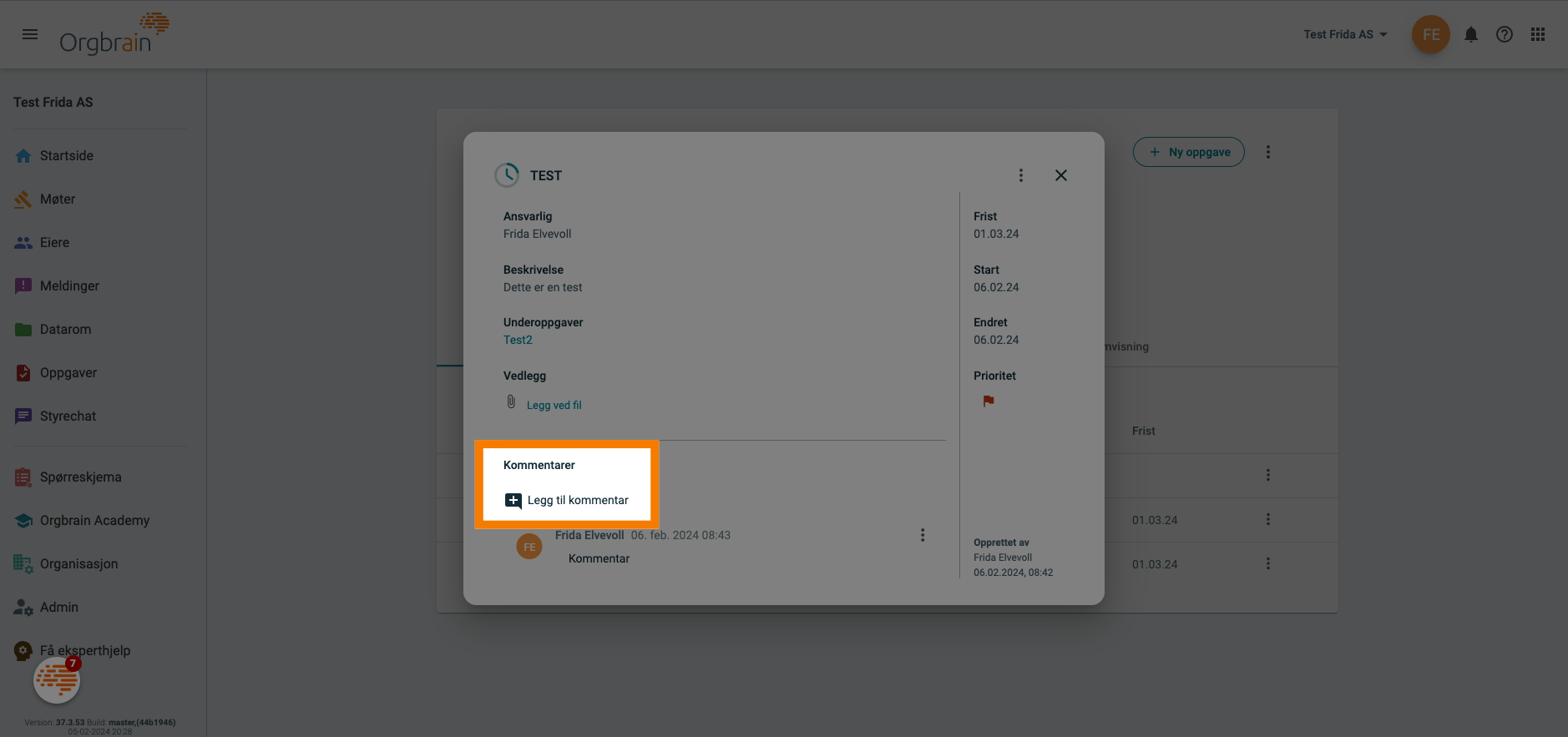
Task: Click the Legg ved fil link
Action: [554, 405]
